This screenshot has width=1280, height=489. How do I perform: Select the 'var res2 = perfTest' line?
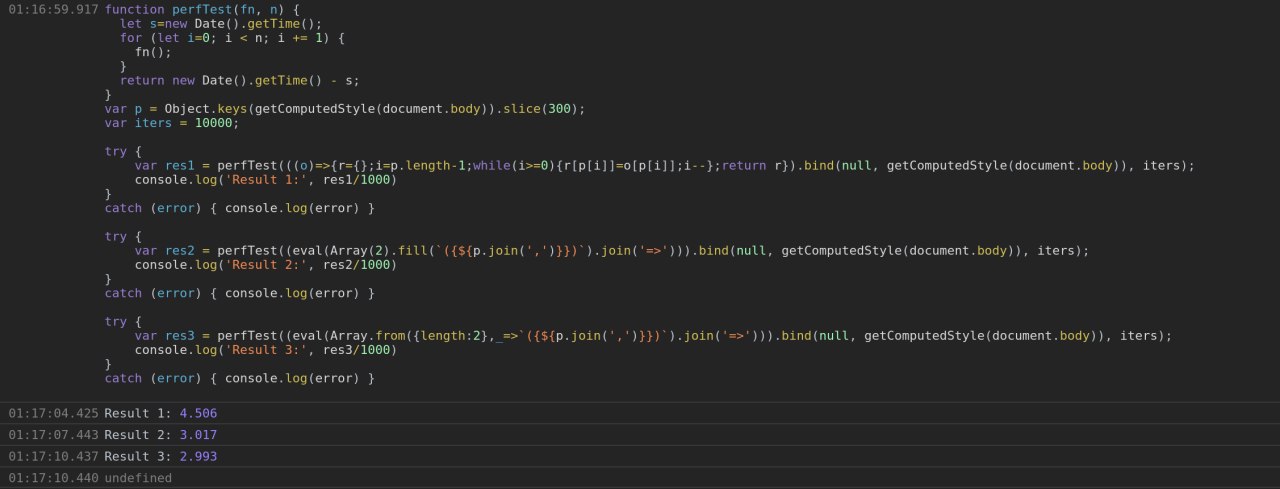pos(612,251)
